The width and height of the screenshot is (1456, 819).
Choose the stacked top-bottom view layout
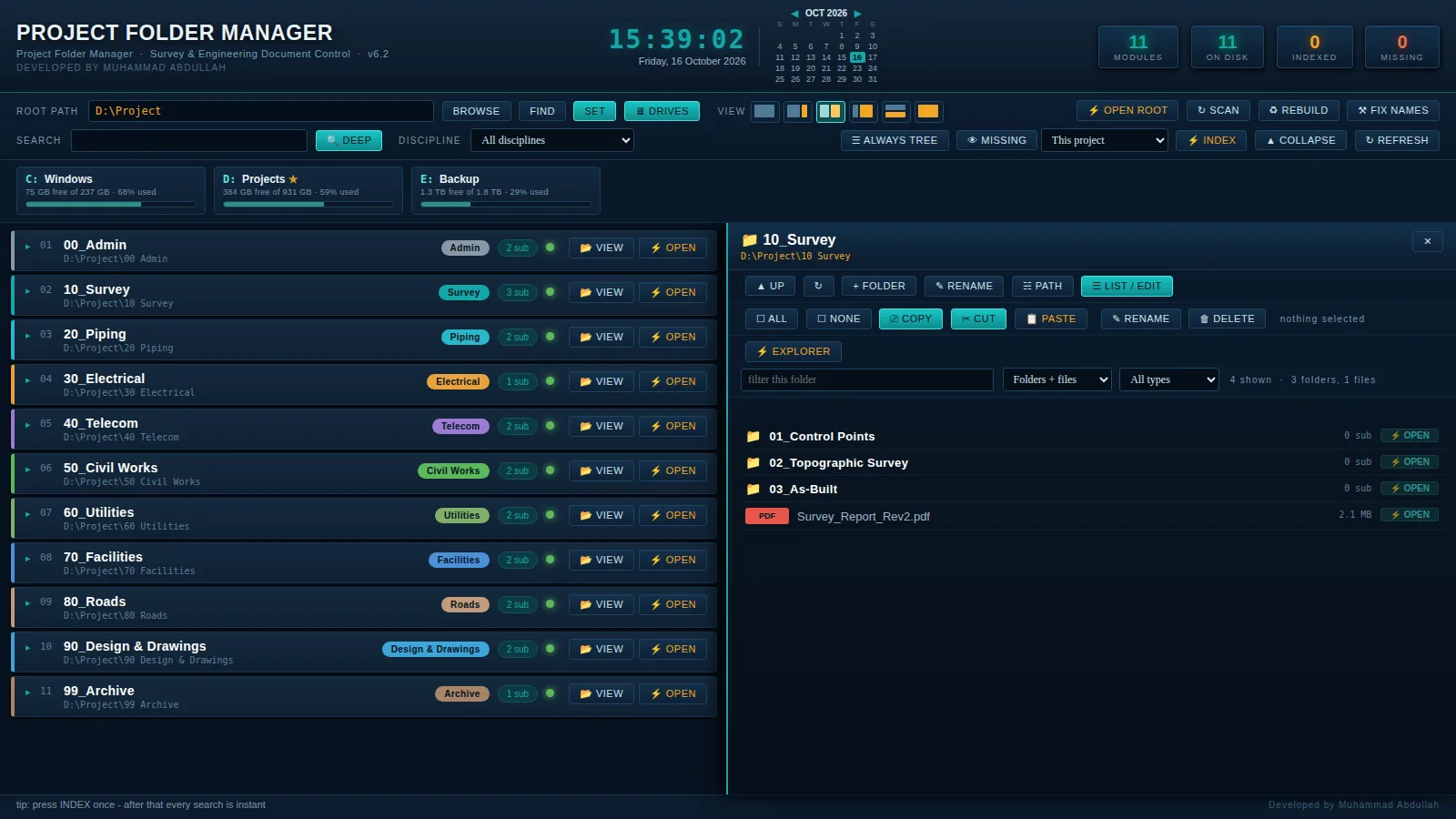pyautogui.click(x=895, y=111)
